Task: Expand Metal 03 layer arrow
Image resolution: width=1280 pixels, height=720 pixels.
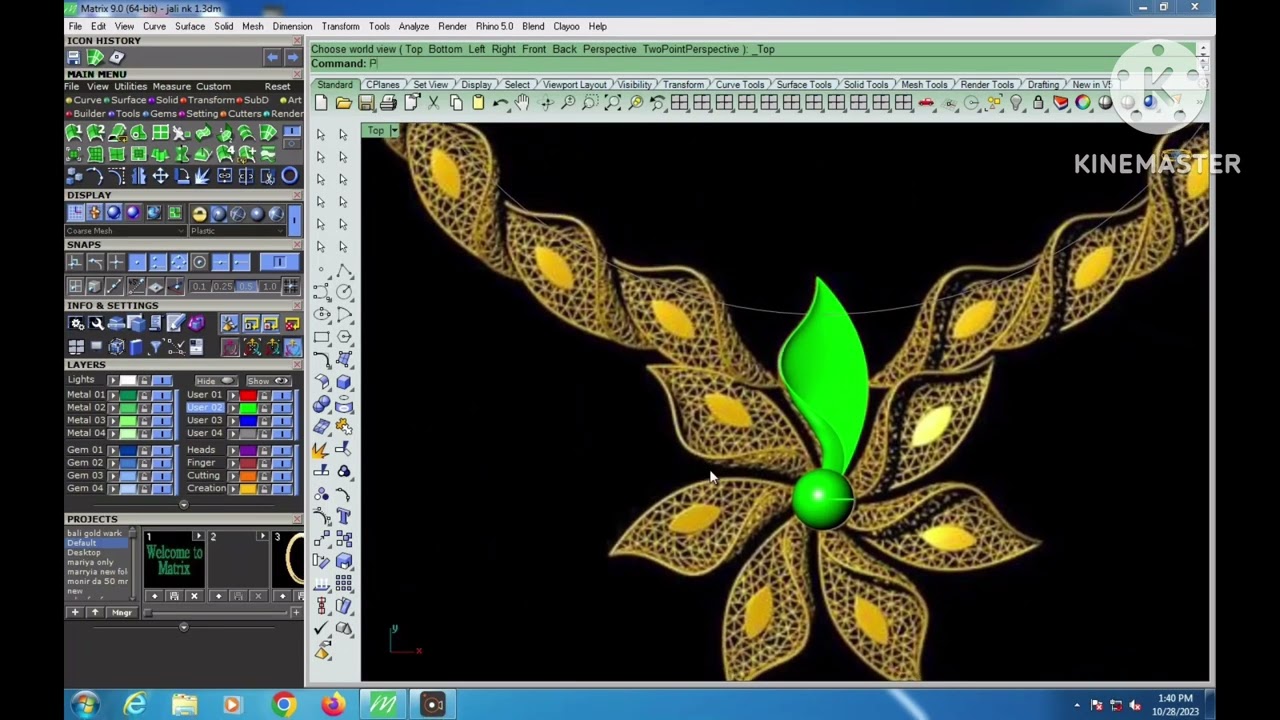Action: point(112,421)
